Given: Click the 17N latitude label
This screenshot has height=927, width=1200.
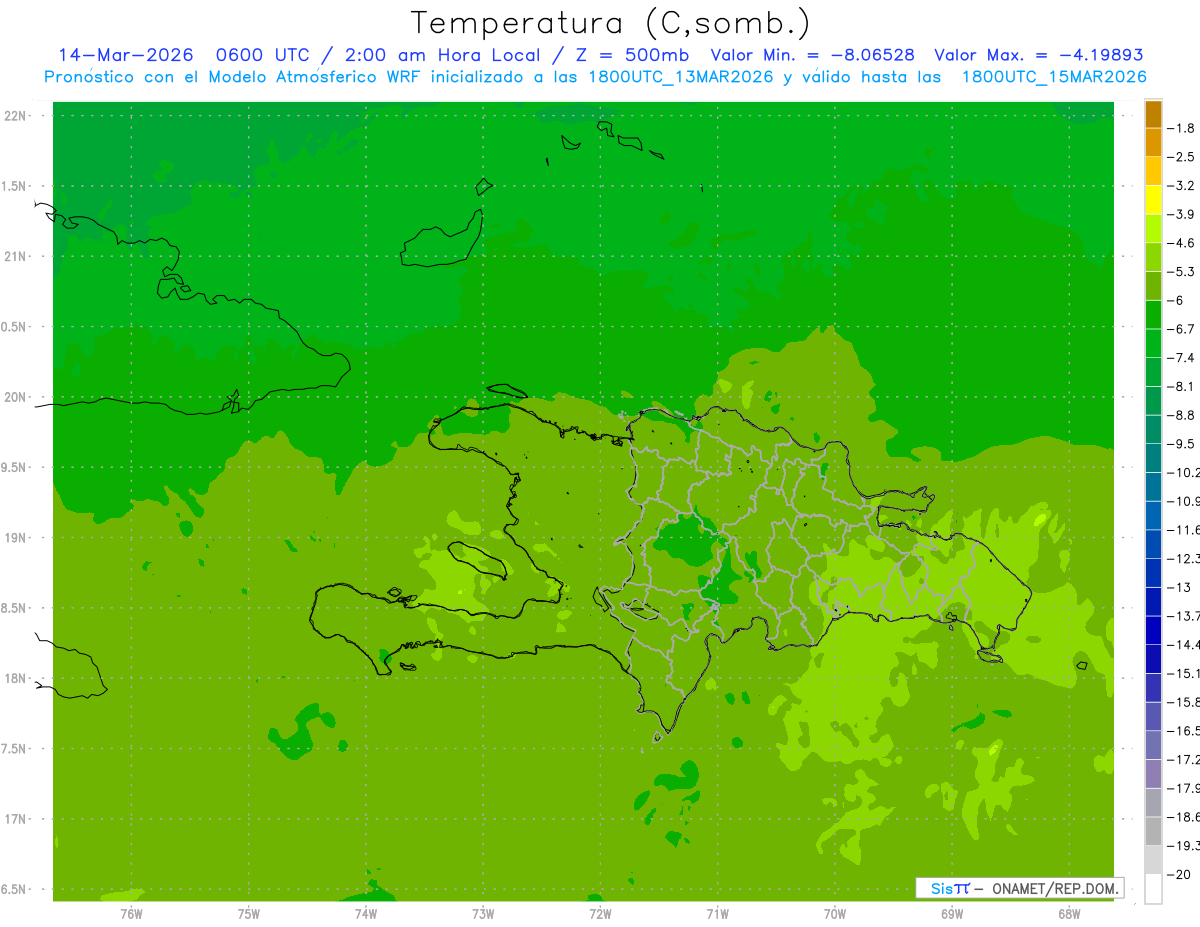Looking at the screenshot, I should pos(14,819).
